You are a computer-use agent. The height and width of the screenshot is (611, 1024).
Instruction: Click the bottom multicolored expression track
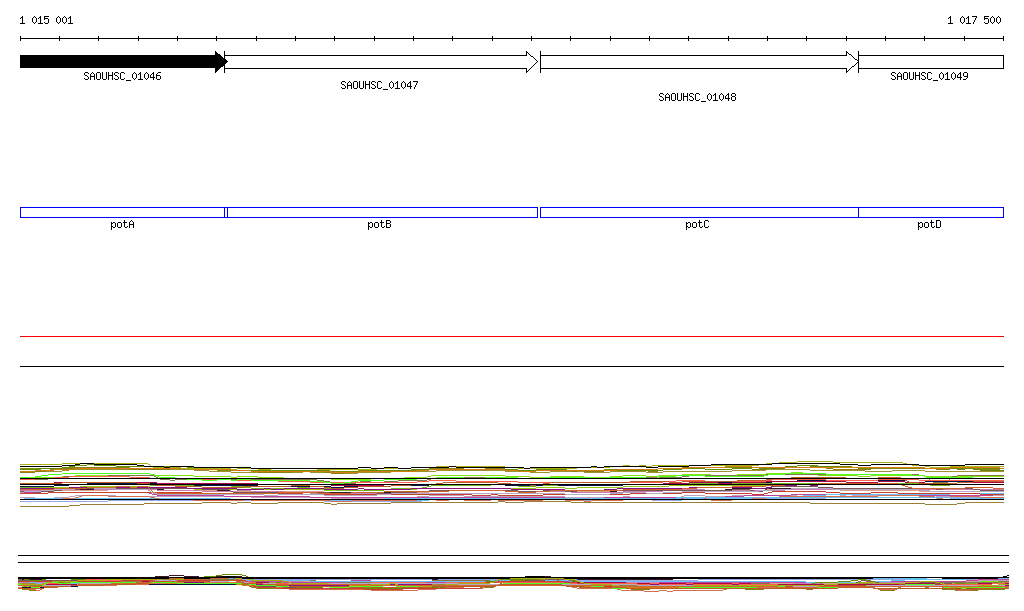tap(512, 583)
